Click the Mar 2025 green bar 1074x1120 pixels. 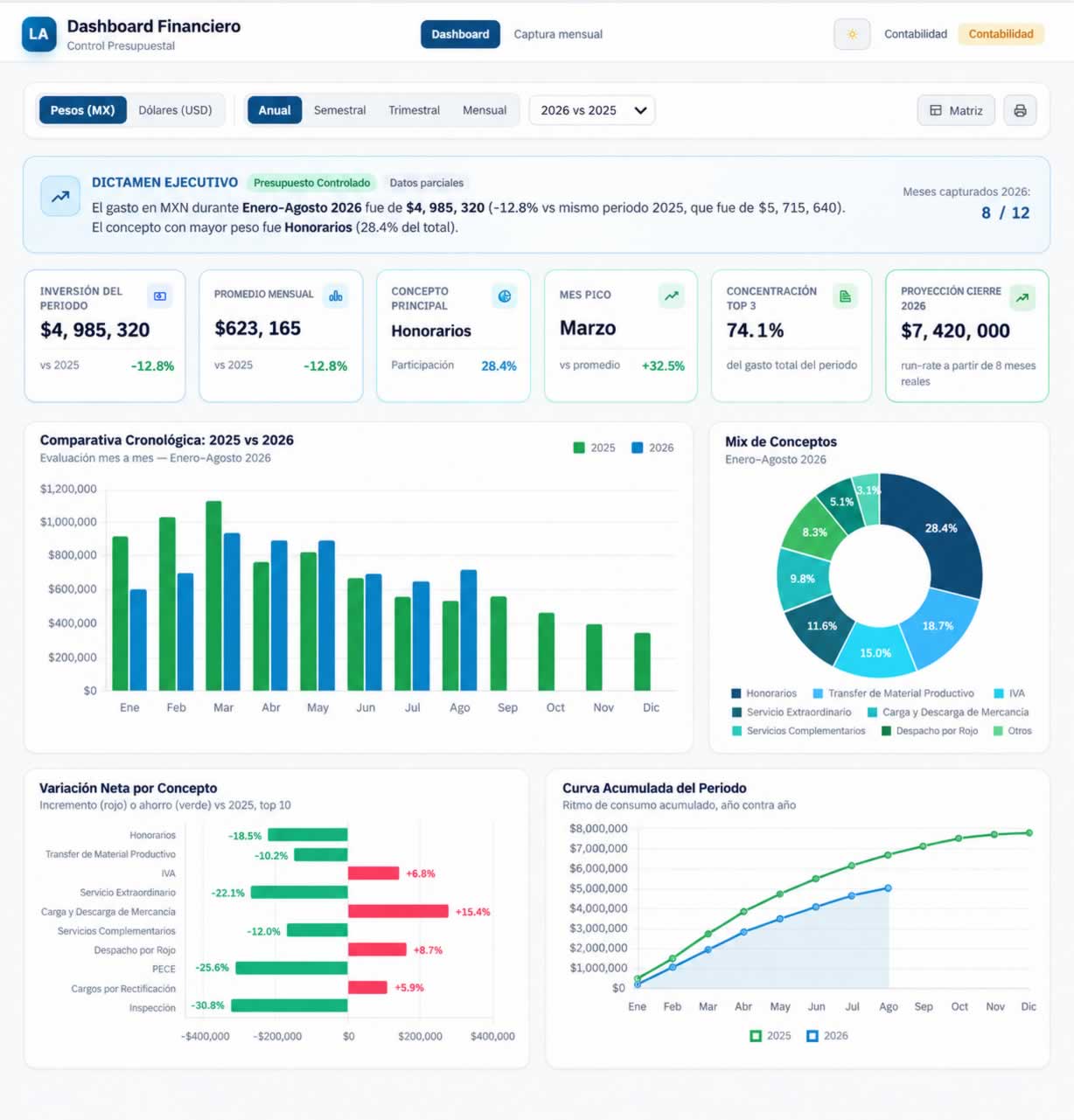click(x=213, y=595)
